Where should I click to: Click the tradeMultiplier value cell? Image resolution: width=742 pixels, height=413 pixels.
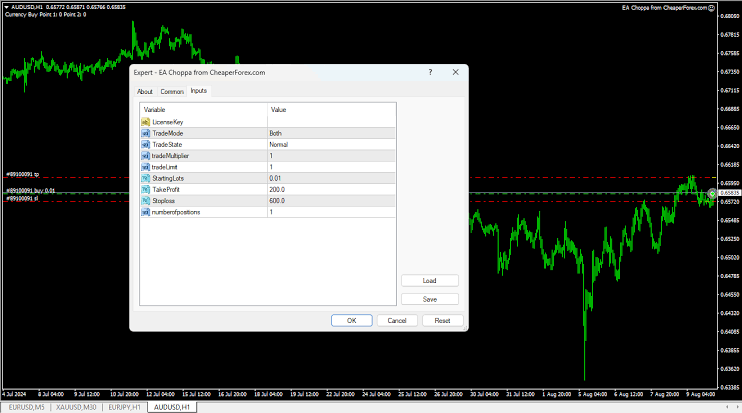click(x=331, y=156)
